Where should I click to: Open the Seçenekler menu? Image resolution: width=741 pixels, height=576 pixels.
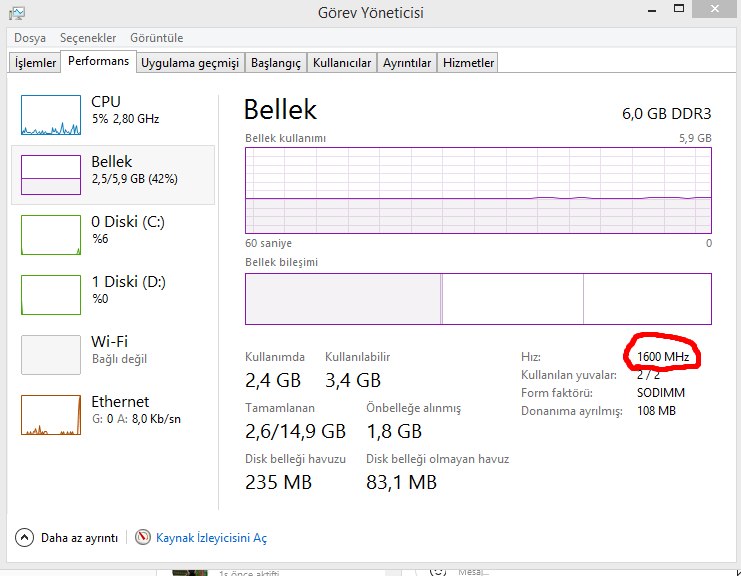click(88, 38)
